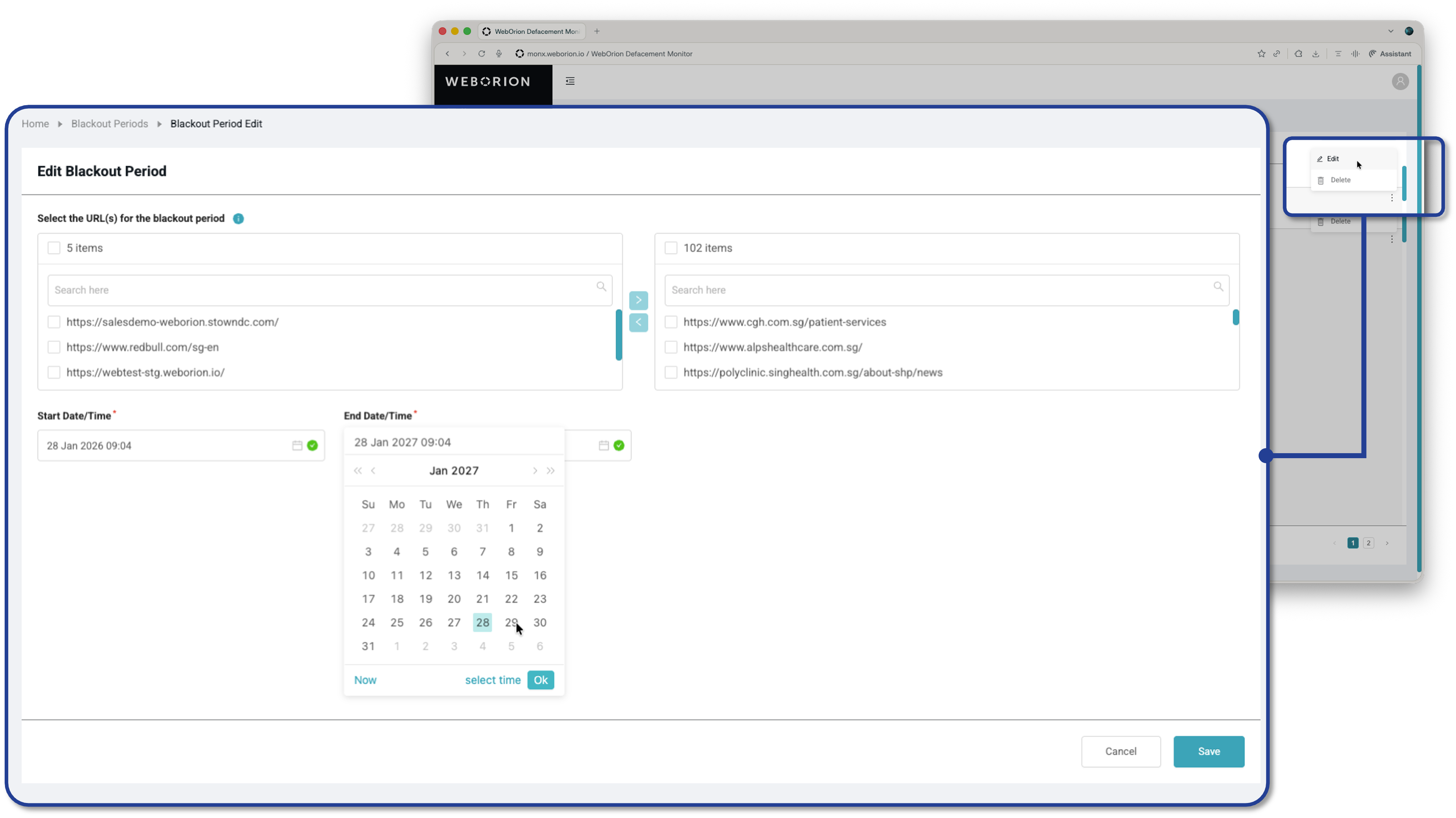Image resolution: width=1456 pixels, height=818 pixels.
Task: Click the info icon beside URL selection label
Action: point(239,219)
